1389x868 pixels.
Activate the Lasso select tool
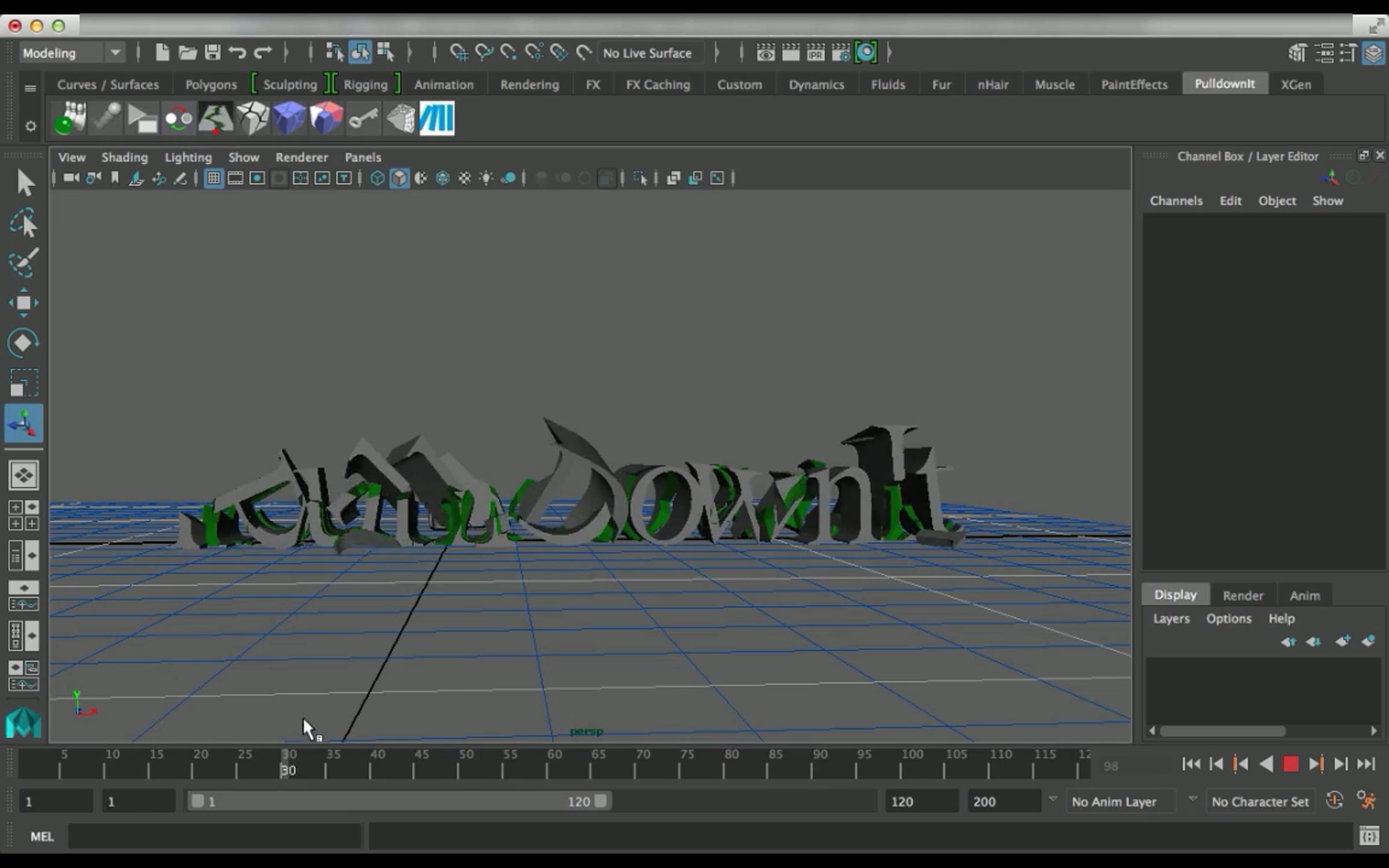coord(23,222)
